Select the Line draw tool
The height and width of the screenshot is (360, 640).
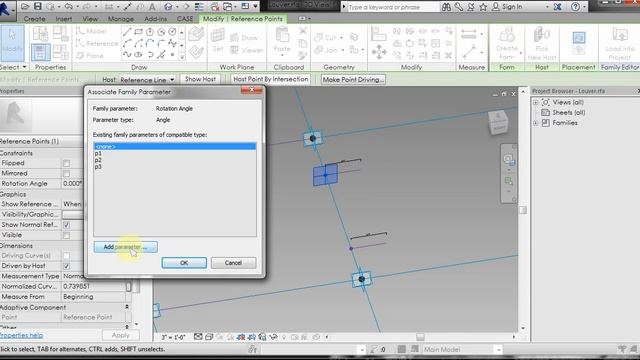click(127, 32)
